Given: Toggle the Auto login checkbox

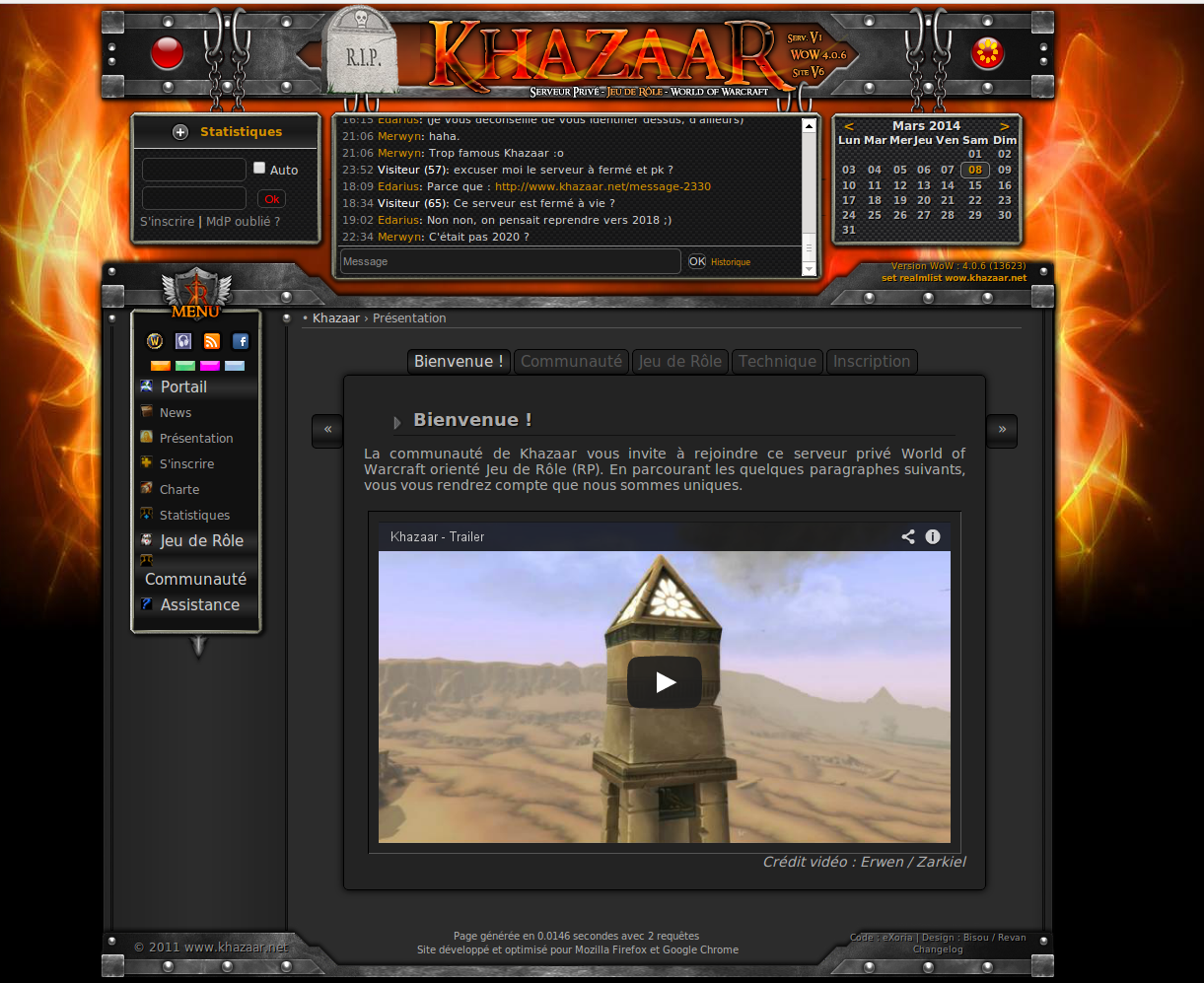Looking at the screenshot, I should [x=259, y=169].
